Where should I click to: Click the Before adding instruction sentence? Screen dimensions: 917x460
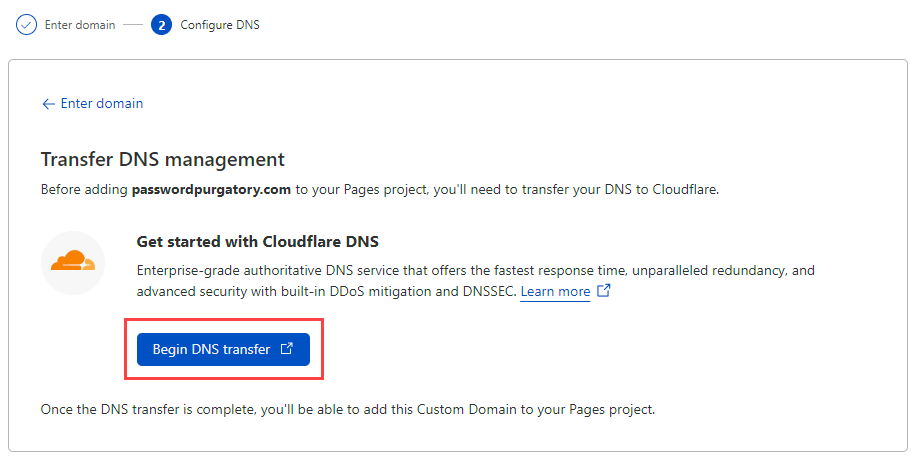[380, 190]
